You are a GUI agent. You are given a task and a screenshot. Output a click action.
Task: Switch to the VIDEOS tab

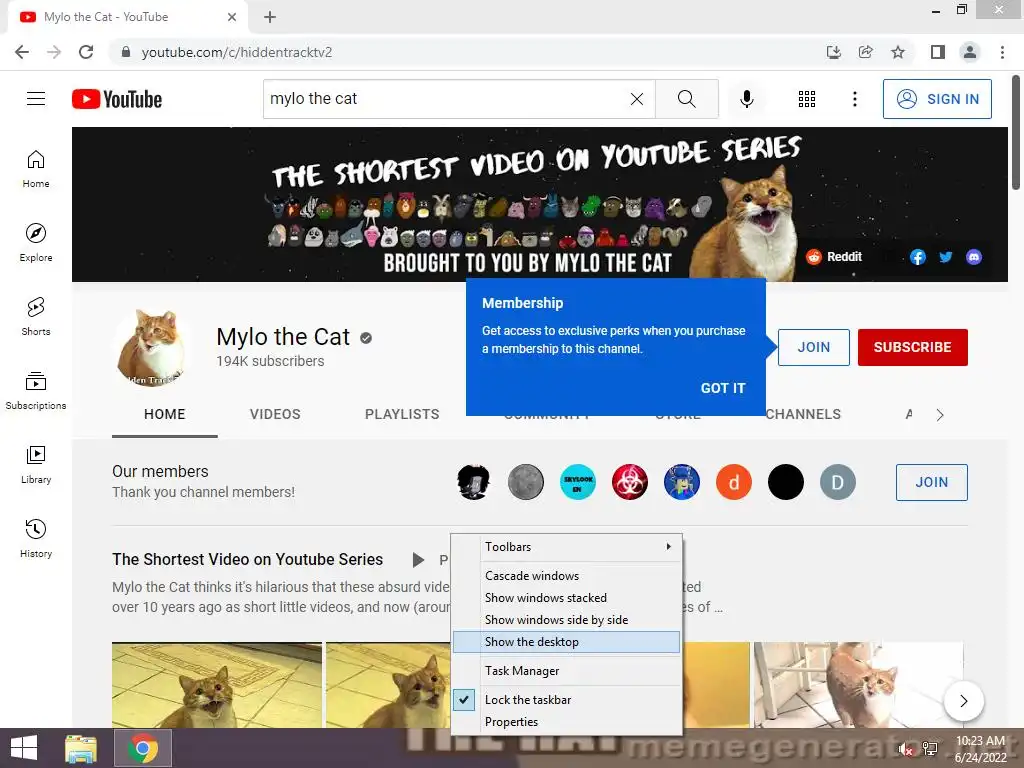coord(275,414)
